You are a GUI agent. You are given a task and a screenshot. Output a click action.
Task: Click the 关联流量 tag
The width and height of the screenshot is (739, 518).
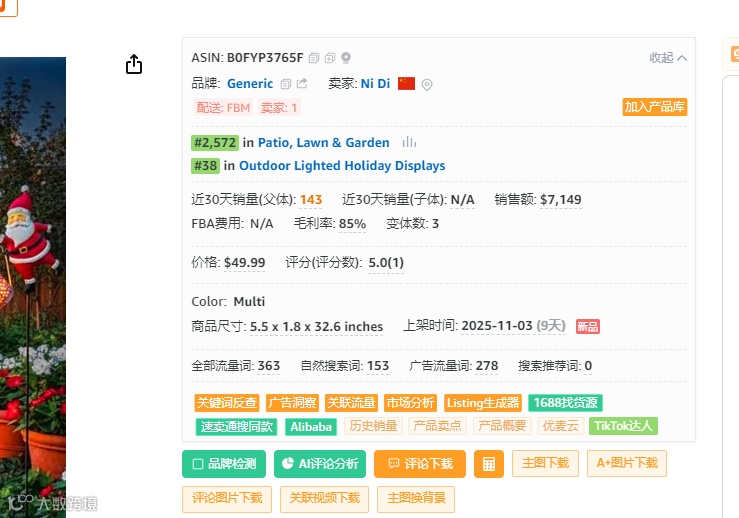(x=352, y=403)
